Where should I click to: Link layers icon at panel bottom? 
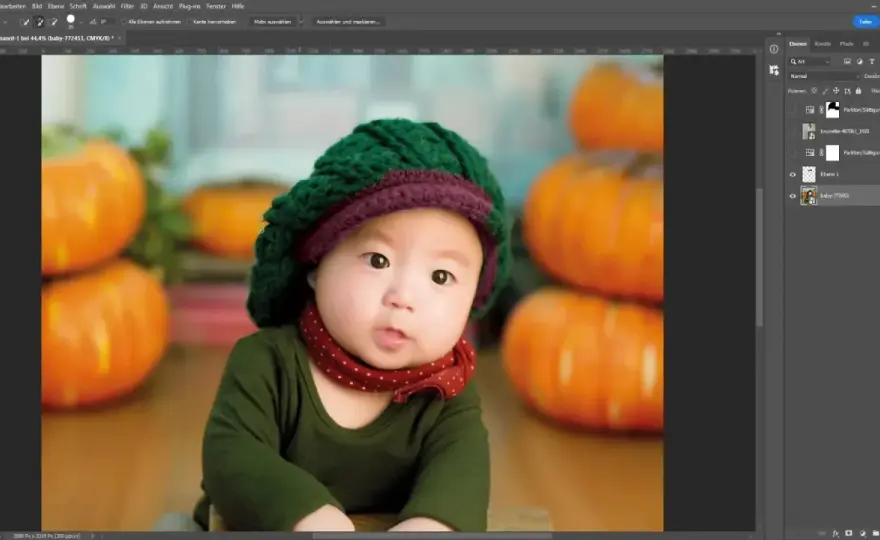click(822, 533)
